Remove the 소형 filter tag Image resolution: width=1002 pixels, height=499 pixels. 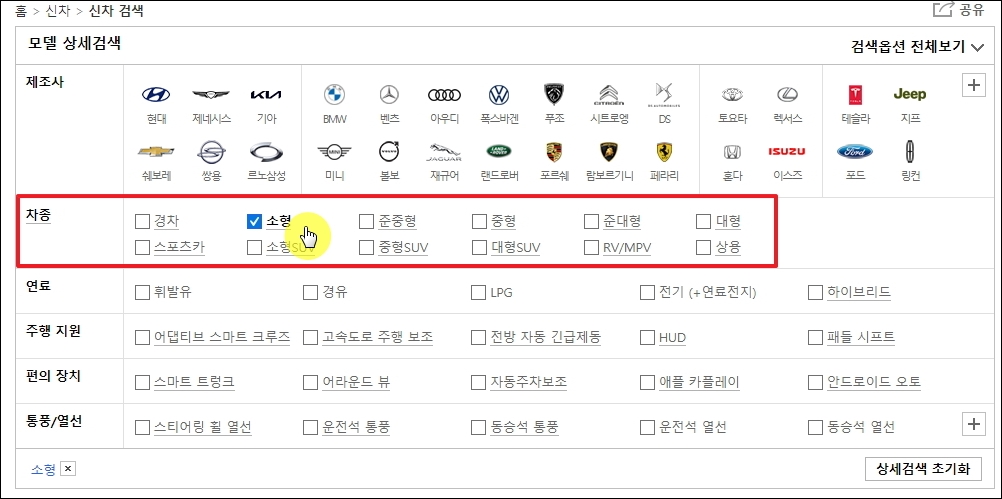(x=69, y=470)
